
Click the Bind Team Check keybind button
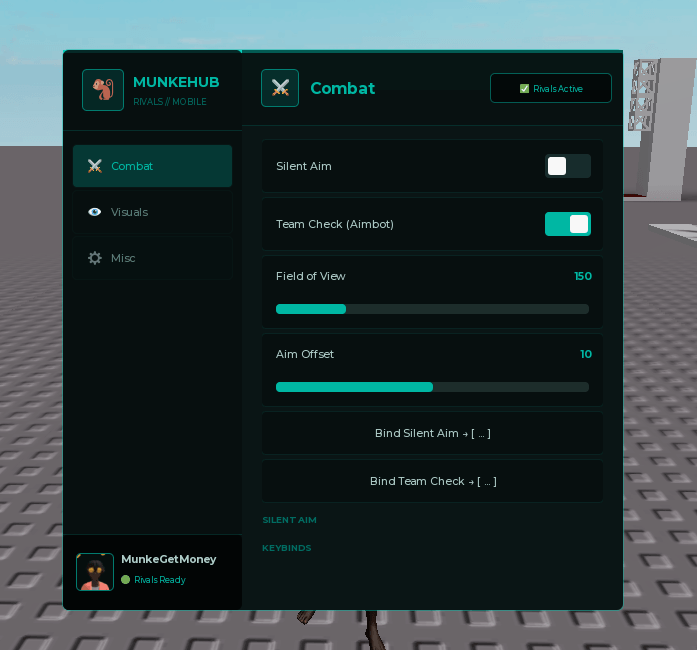point(433,481)
